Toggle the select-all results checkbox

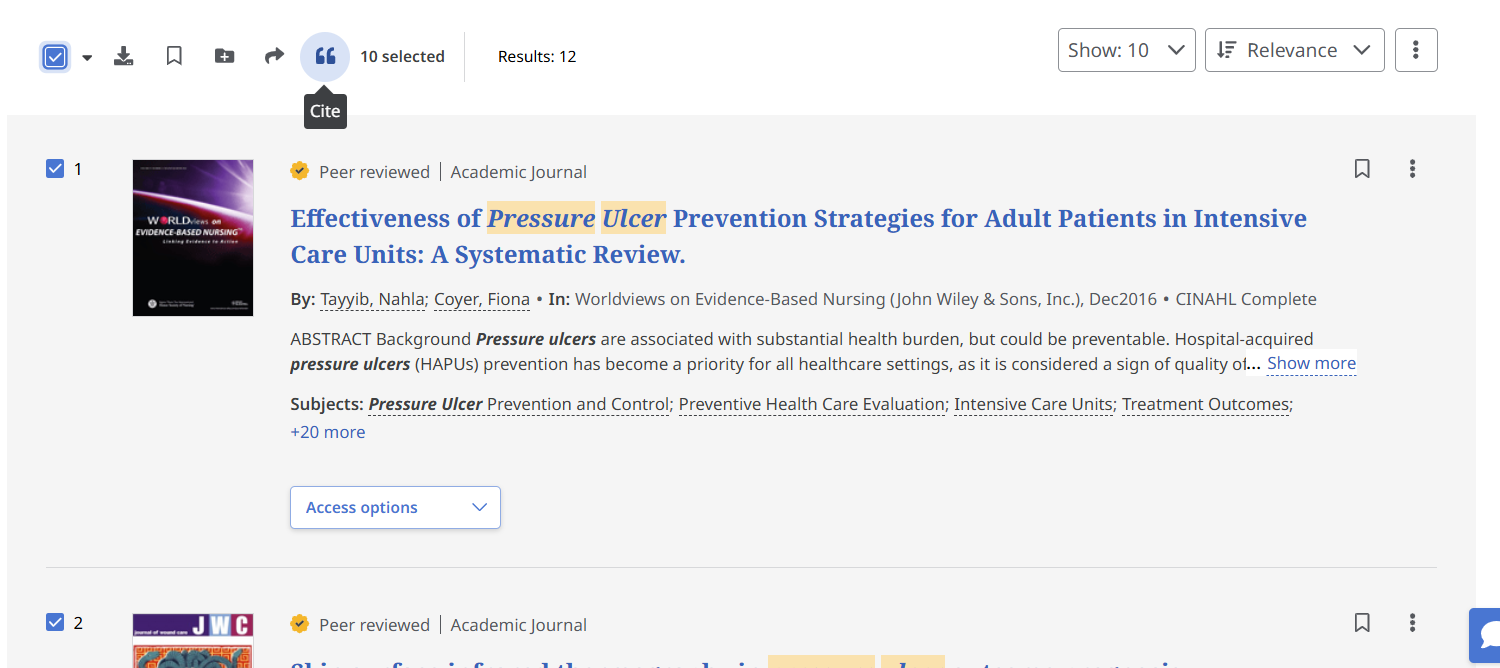tap(55, 57)
